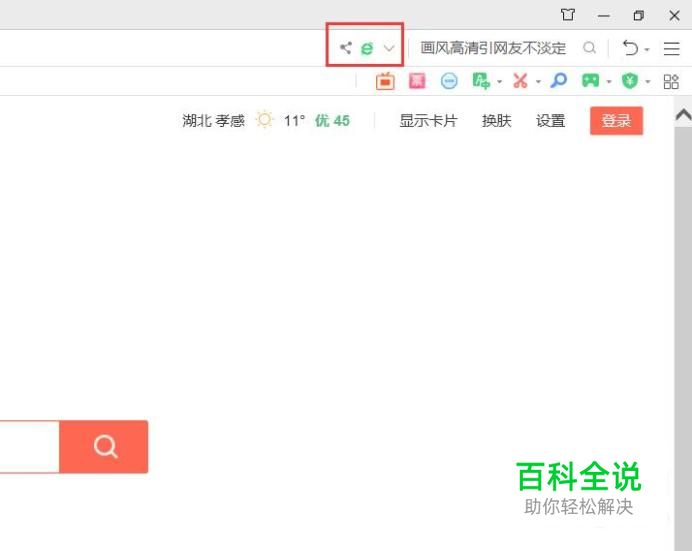Click the orange search button on page
This screenshot has height=551, width=692.
click(x=104, y=446)
